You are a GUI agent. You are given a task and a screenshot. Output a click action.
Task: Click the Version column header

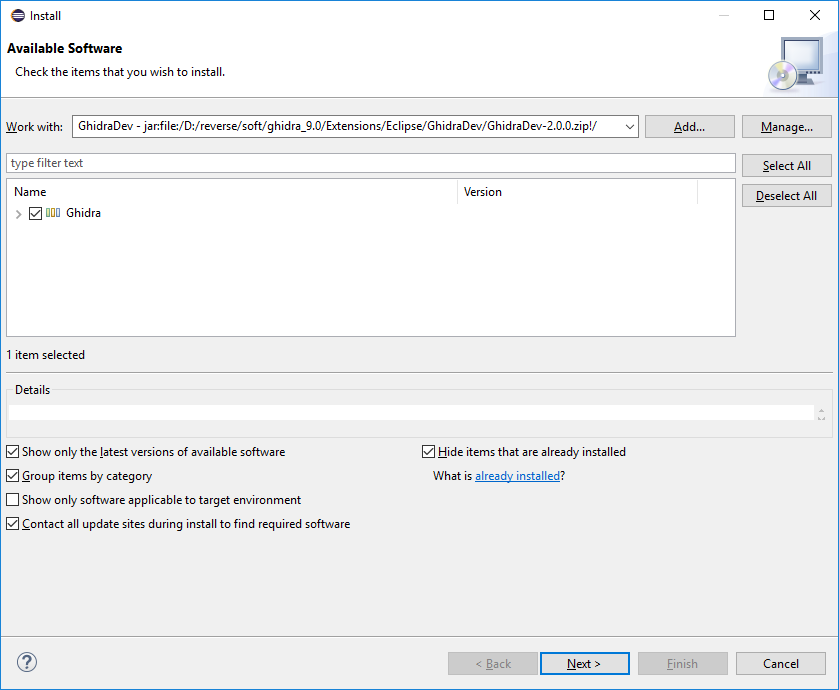coord(578,192)
